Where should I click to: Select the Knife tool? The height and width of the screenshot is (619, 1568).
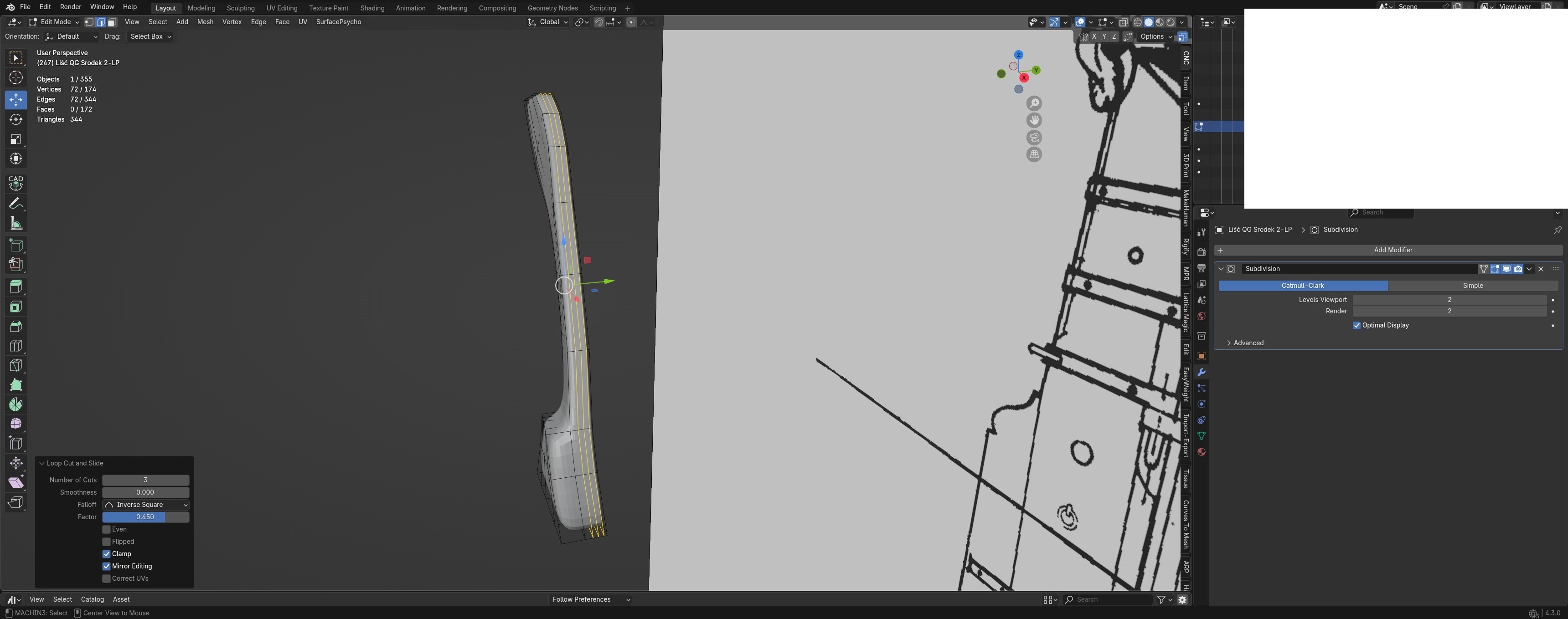pyautogui.click(x=16, y=365)
